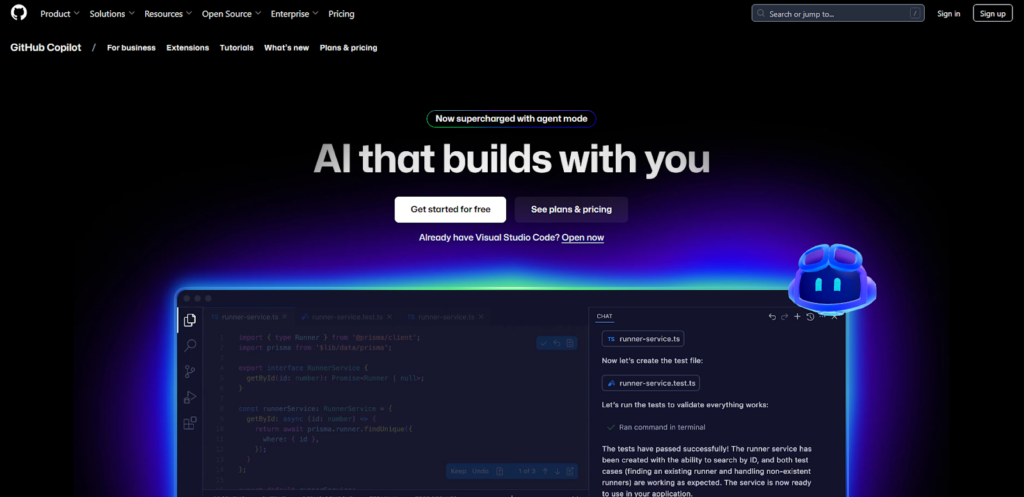Select the magnifier Search icon in editor sidebar

click(x=190, y=346)
